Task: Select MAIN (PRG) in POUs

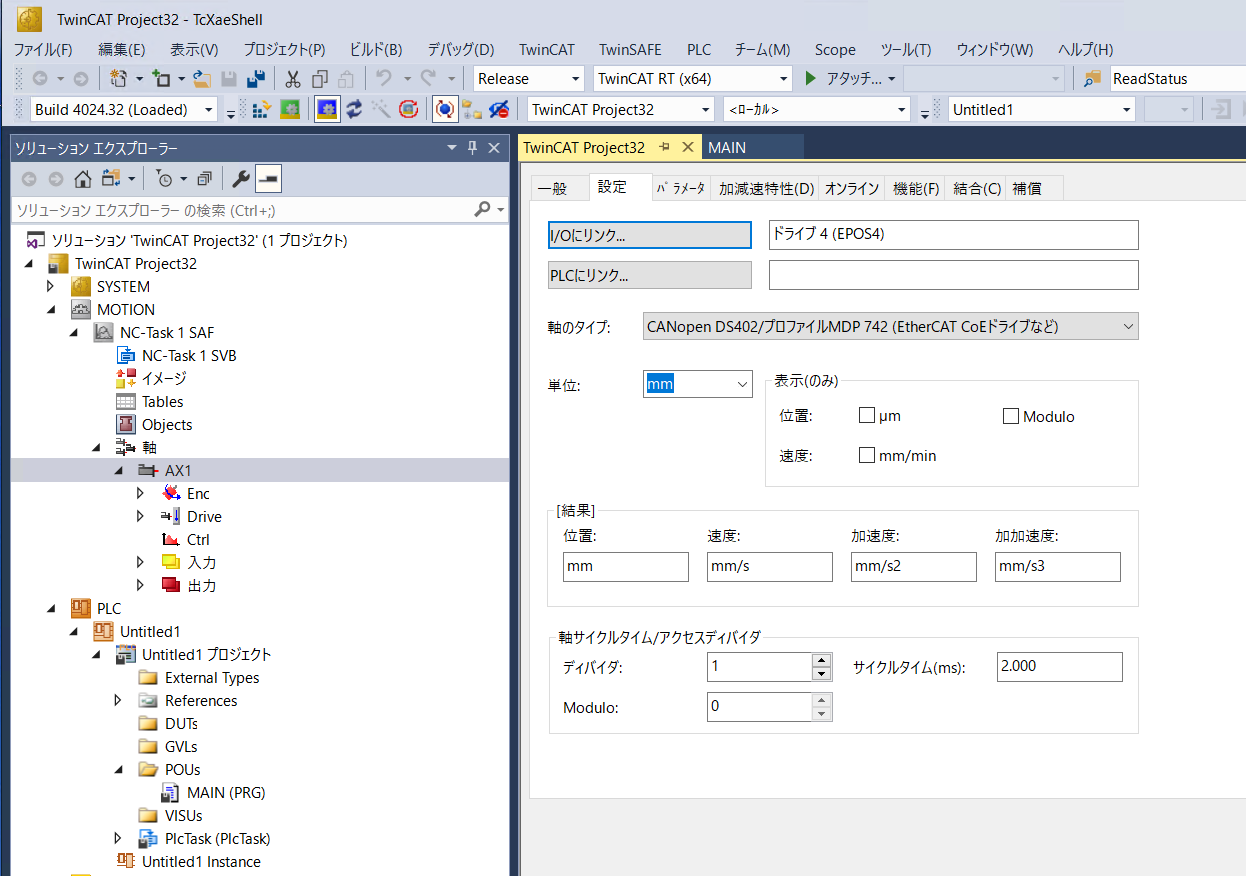Action: tap(226, 793)
